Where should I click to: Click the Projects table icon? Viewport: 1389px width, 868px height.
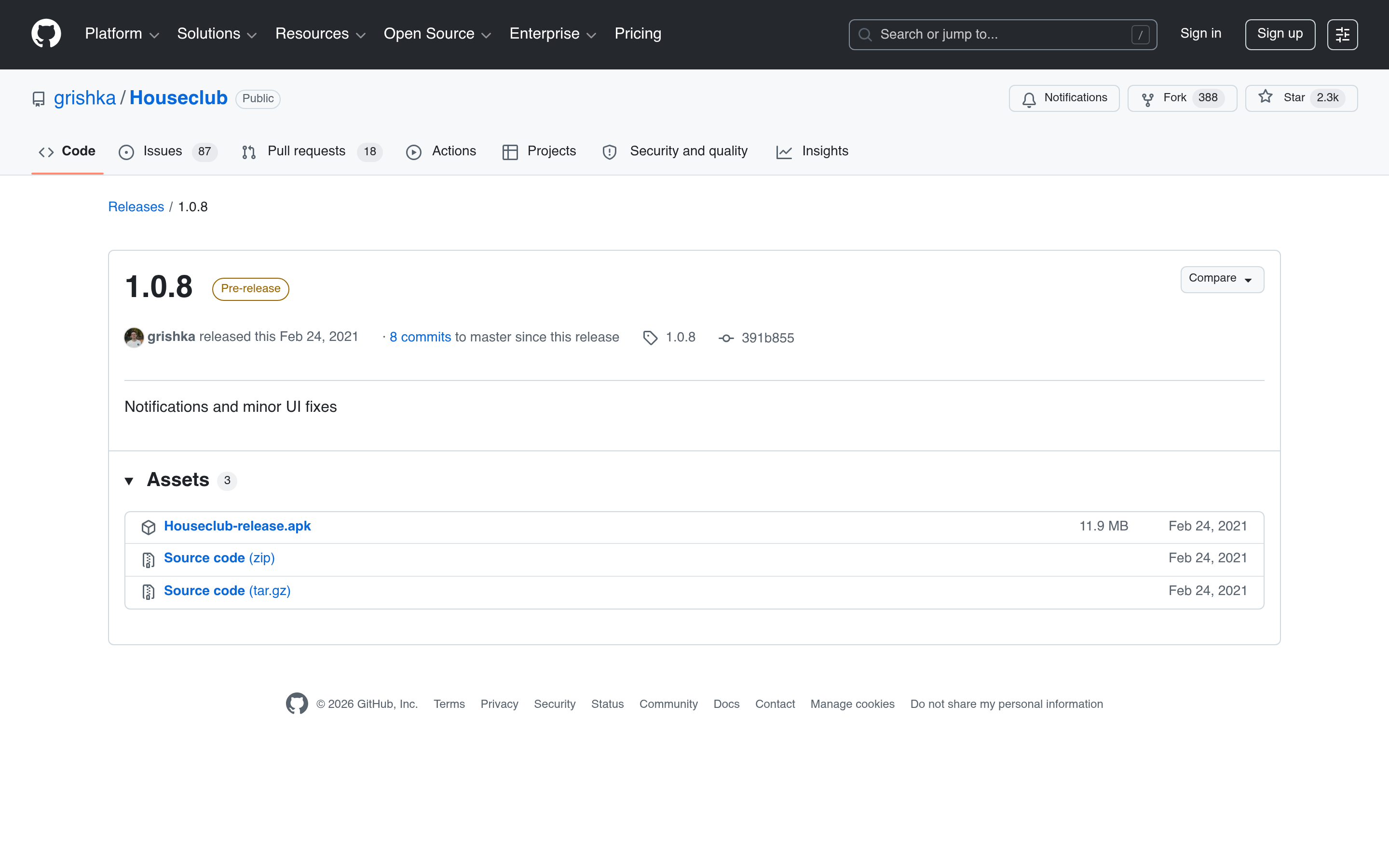pos(510,152)
